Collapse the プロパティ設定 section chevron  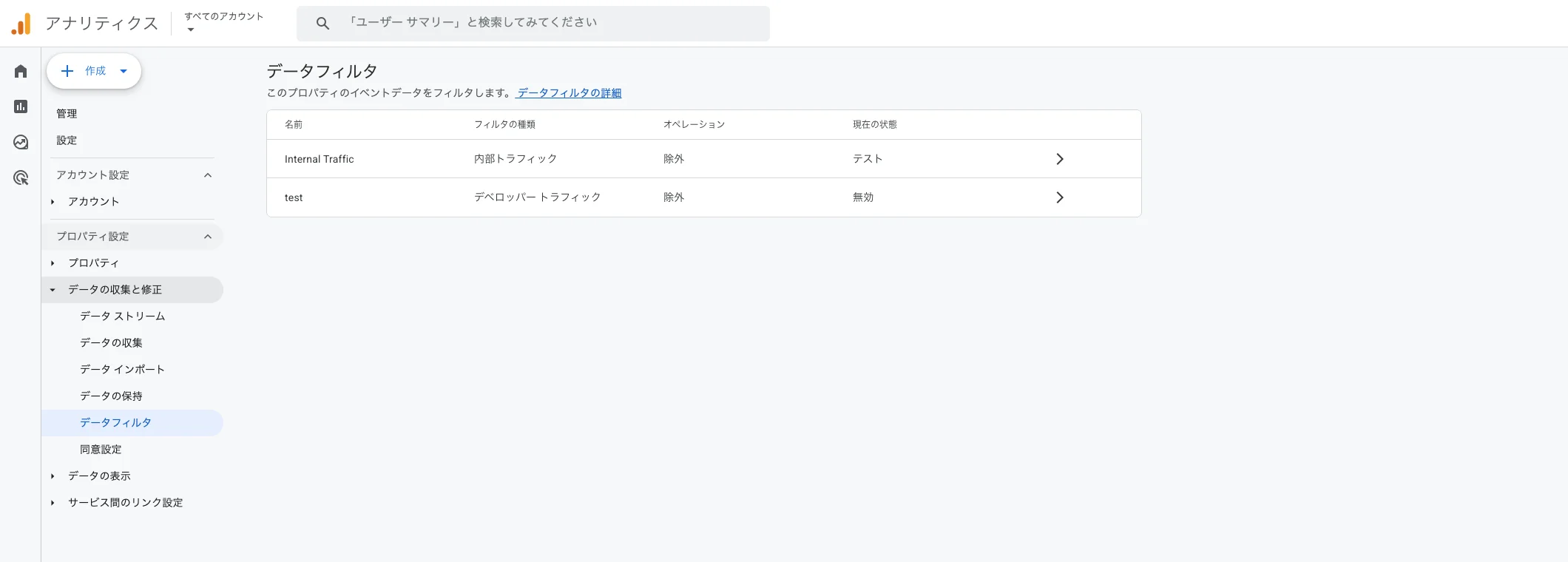[208, 237]
